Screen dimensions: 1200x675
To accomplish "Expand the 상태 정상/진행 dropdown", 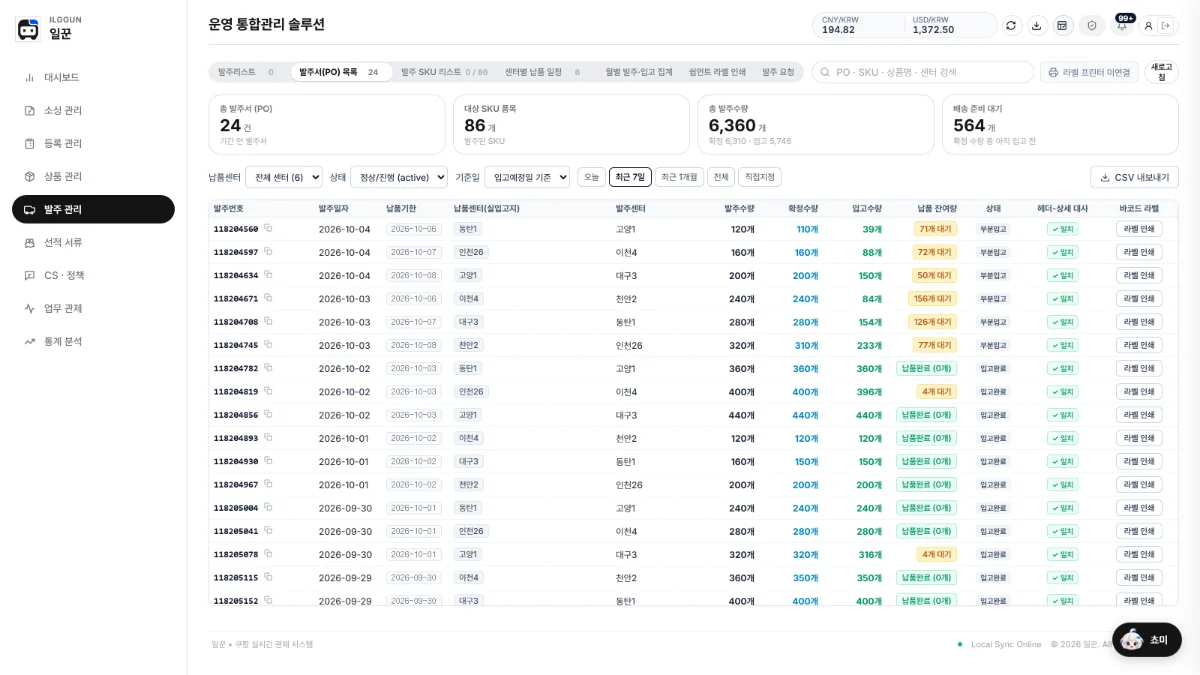I will tap(399, 177).
